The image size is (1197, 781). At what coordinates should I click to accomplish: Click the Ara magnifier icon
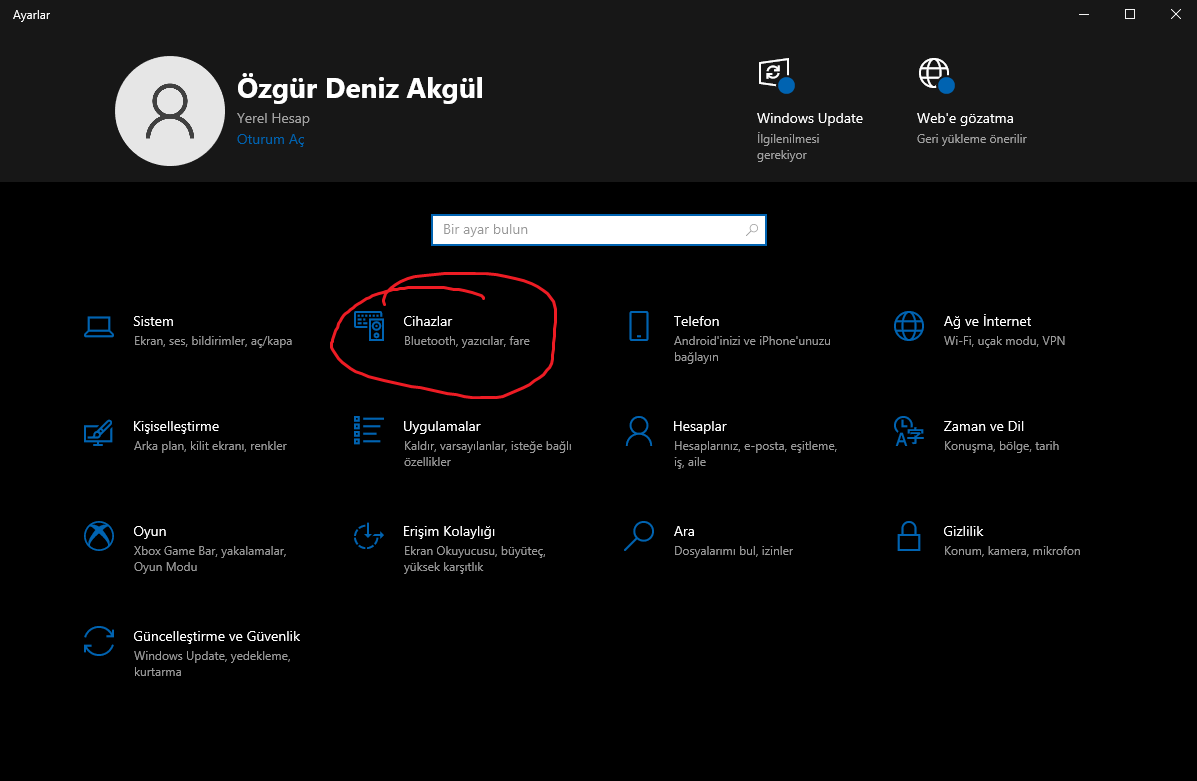click(x=638, y=536)
